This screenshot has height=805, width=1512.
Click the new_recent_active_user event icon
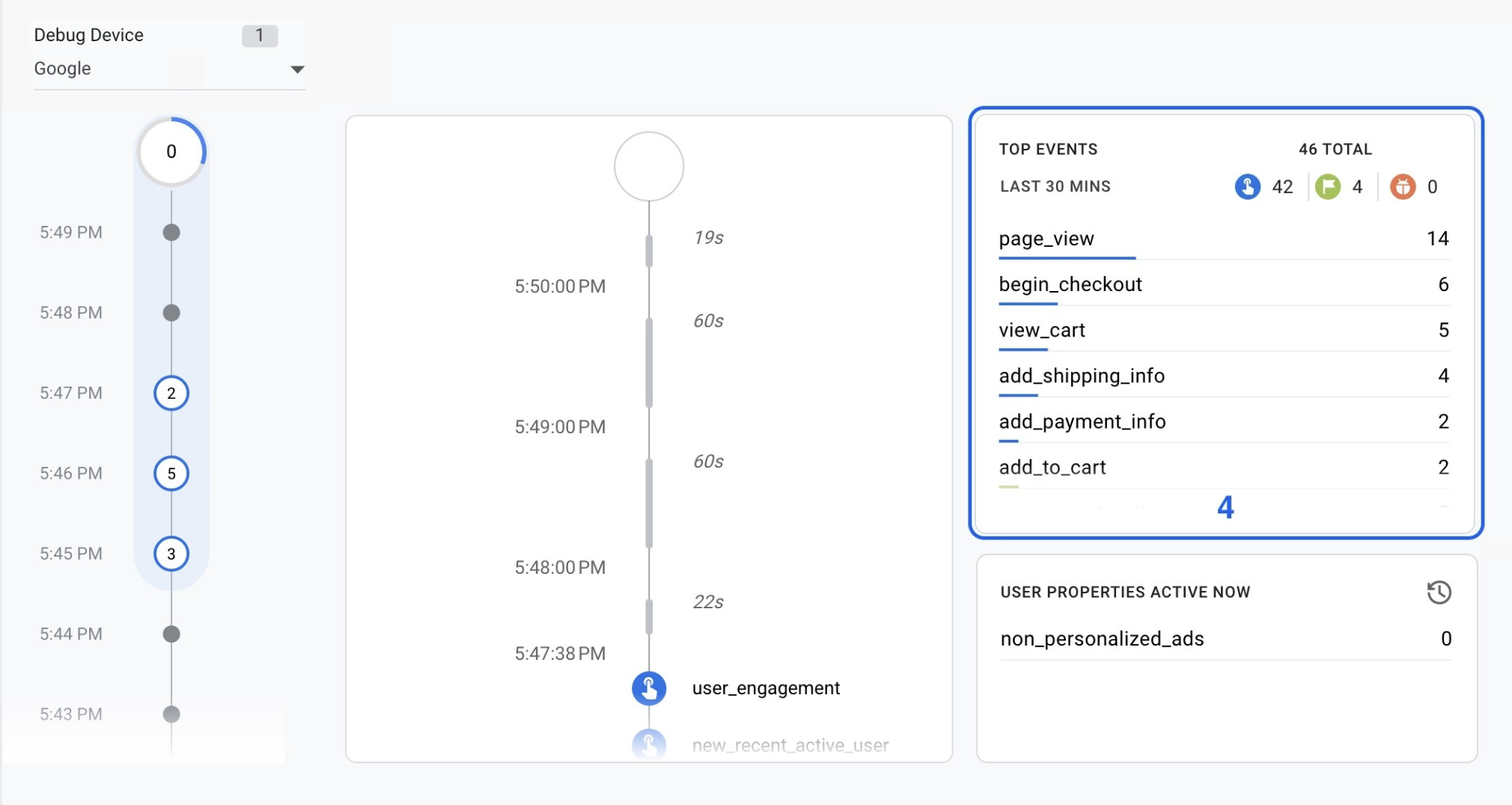point(649,744)
